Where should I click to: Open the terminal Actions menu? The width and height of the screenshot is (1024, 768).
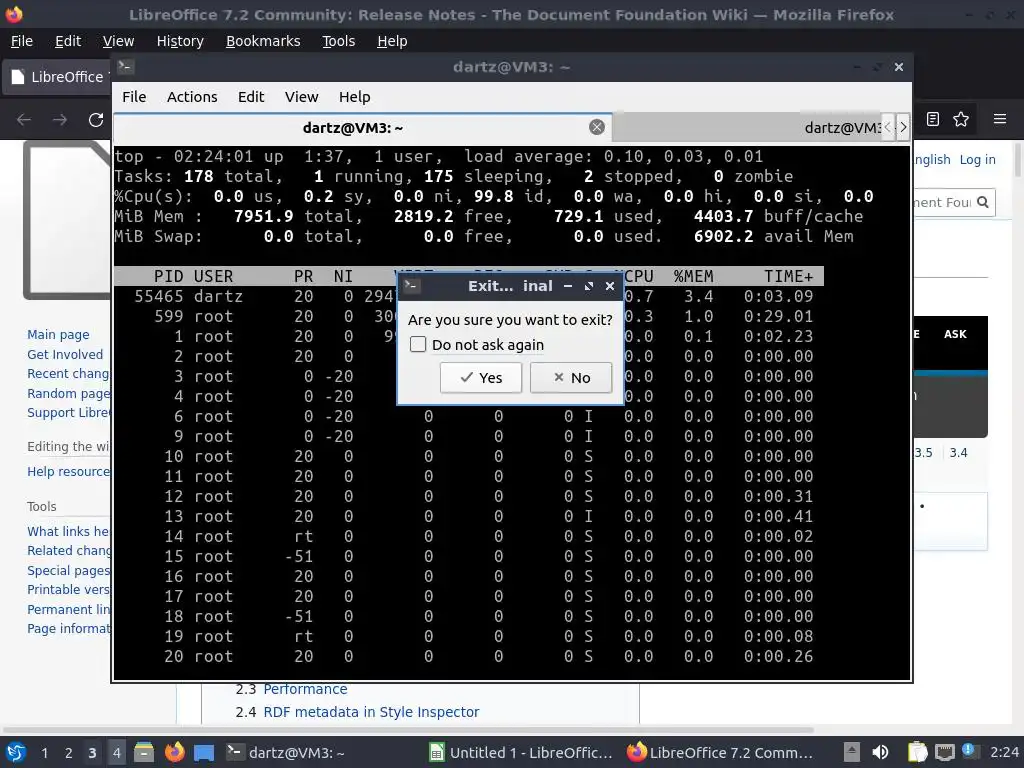tap(192, 97)
